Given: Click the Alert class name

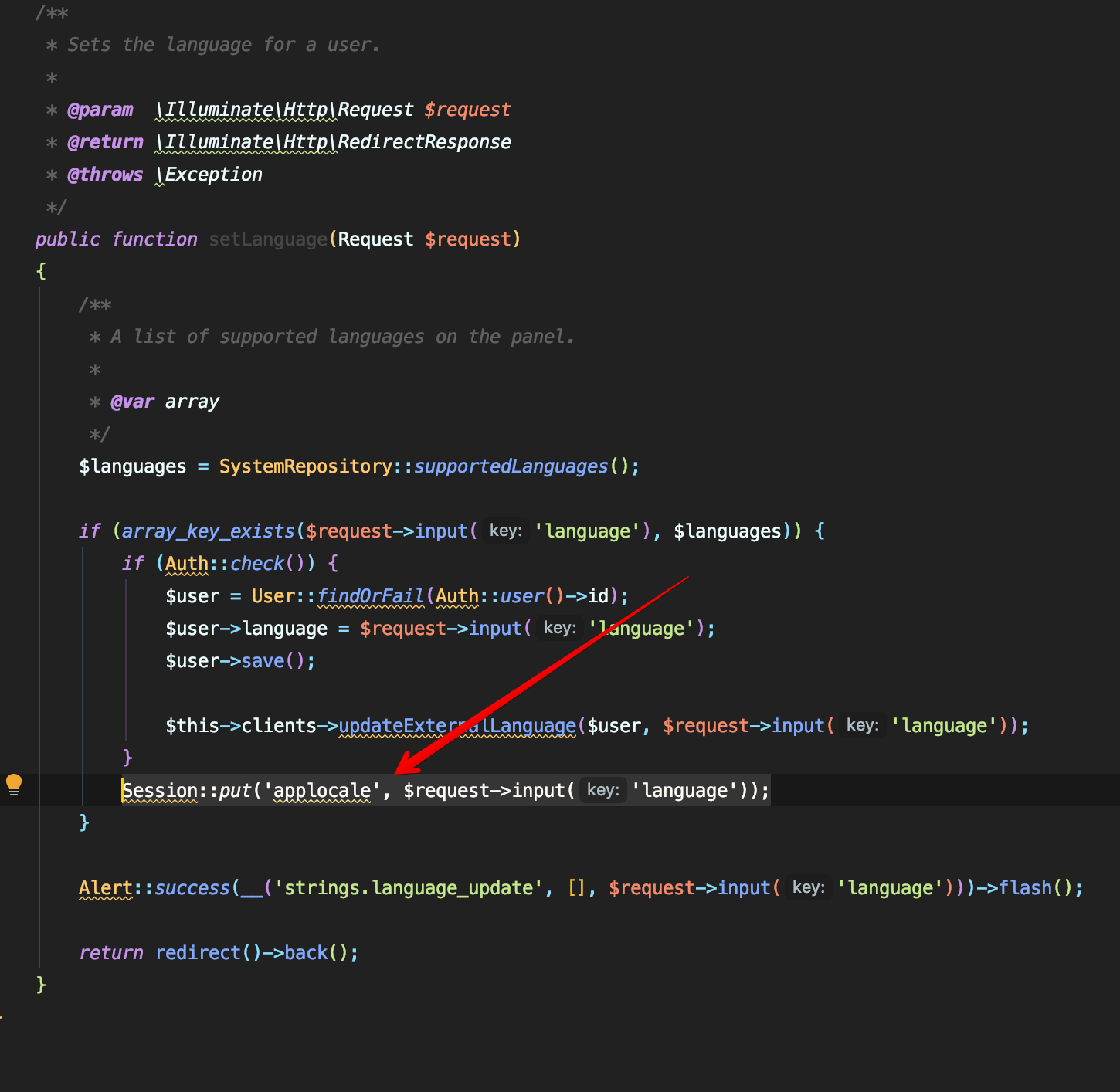Looking at the screenshot, I should (x=106, y=888).
